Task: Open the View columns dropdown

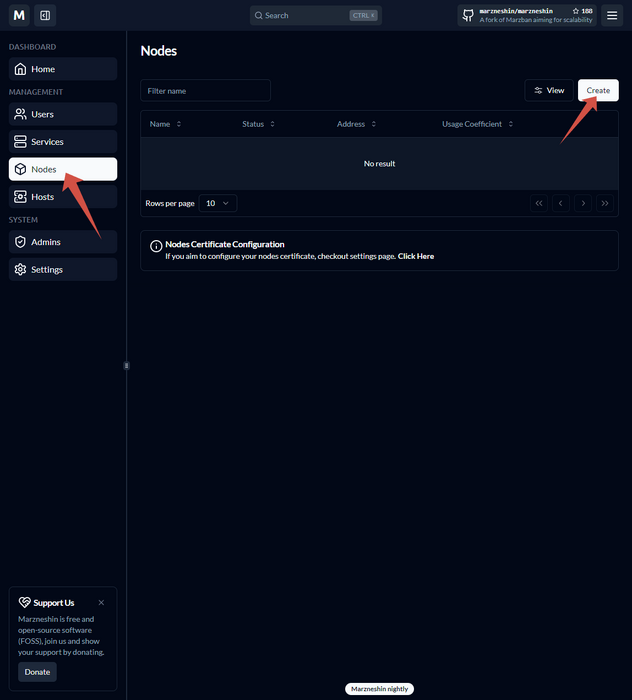Action: pos(549,91)
